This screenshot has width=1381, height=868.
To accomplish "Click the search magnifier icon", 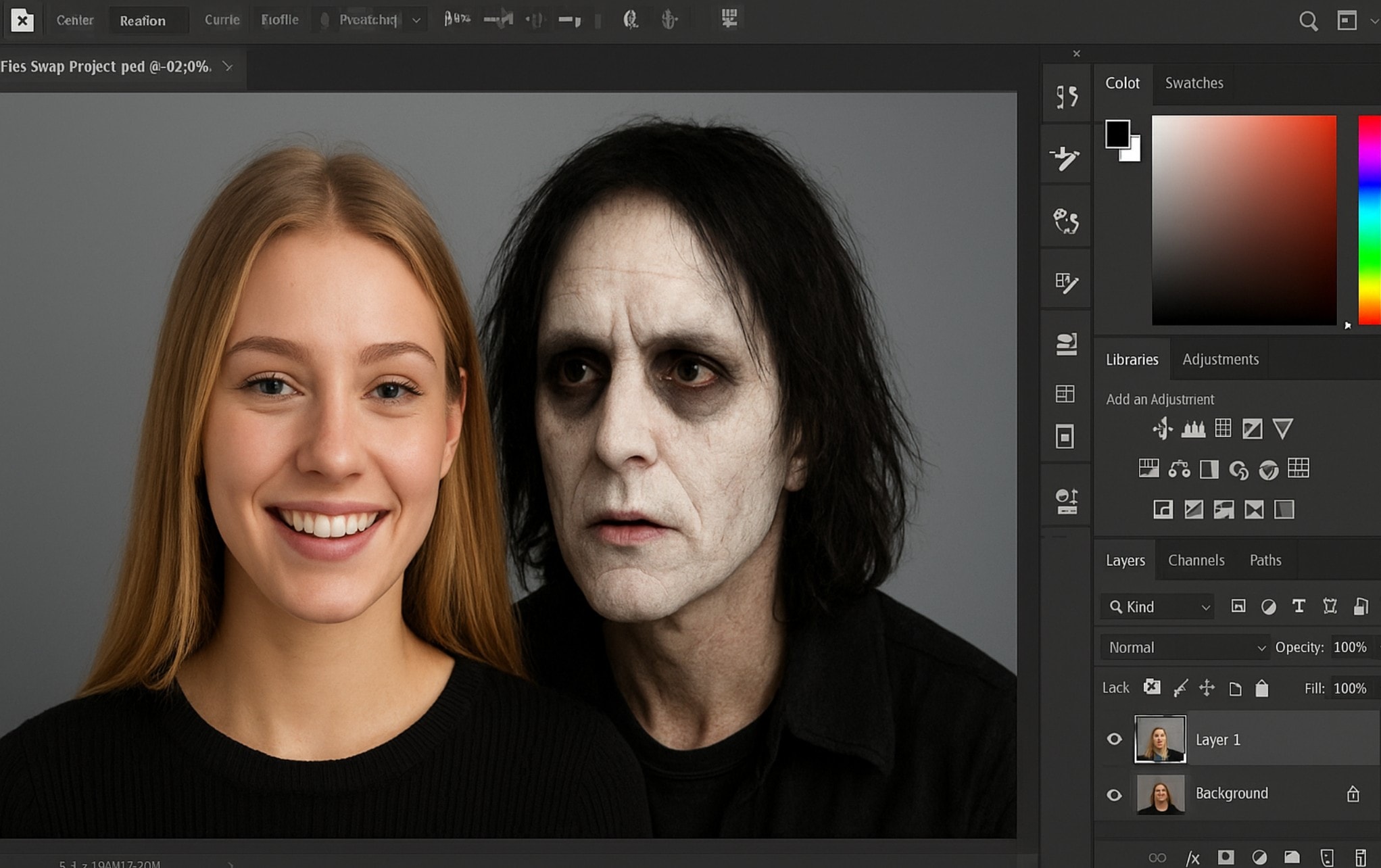I will coord(1308,21).
